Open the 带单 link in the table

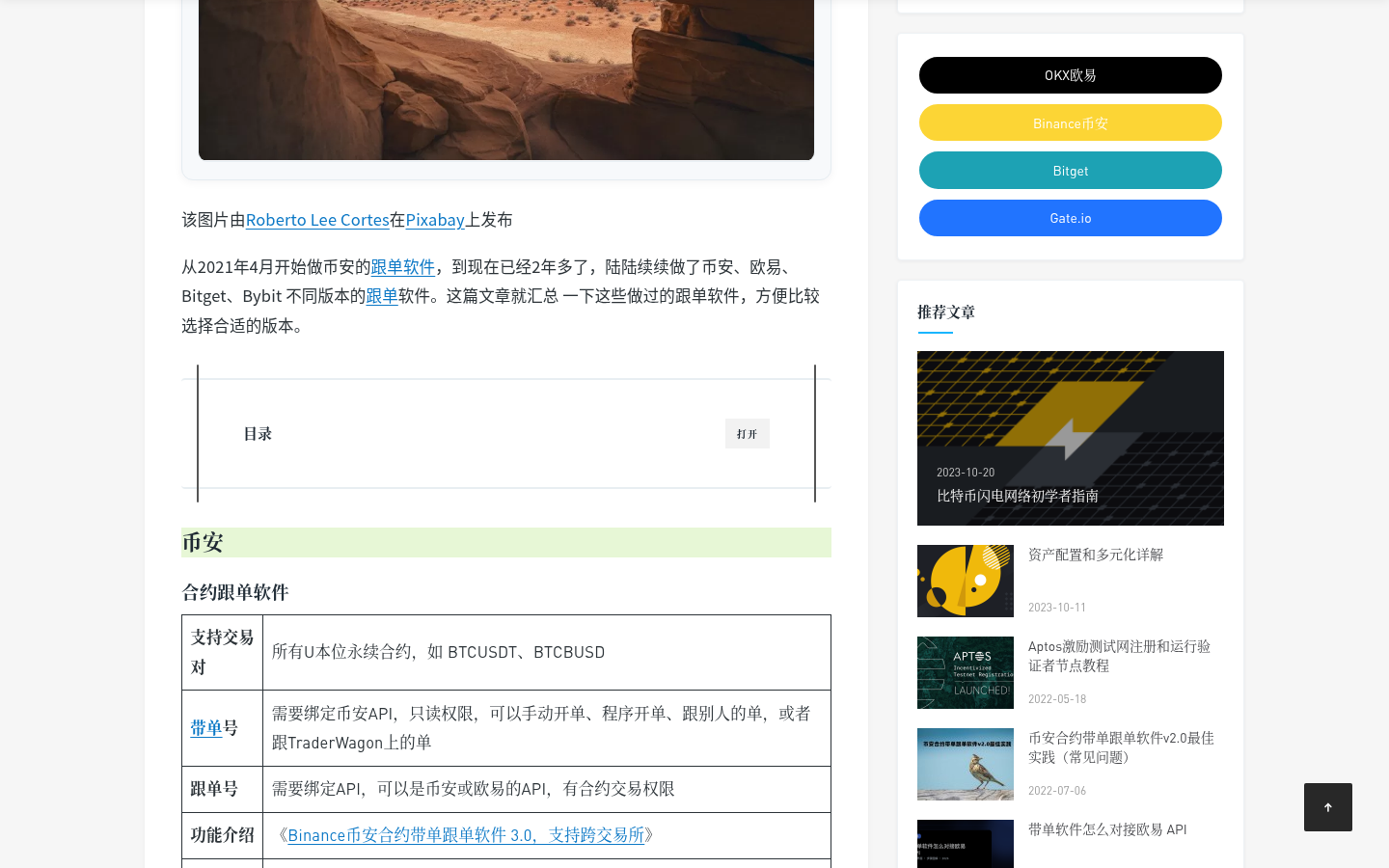[x=206, y=728]
